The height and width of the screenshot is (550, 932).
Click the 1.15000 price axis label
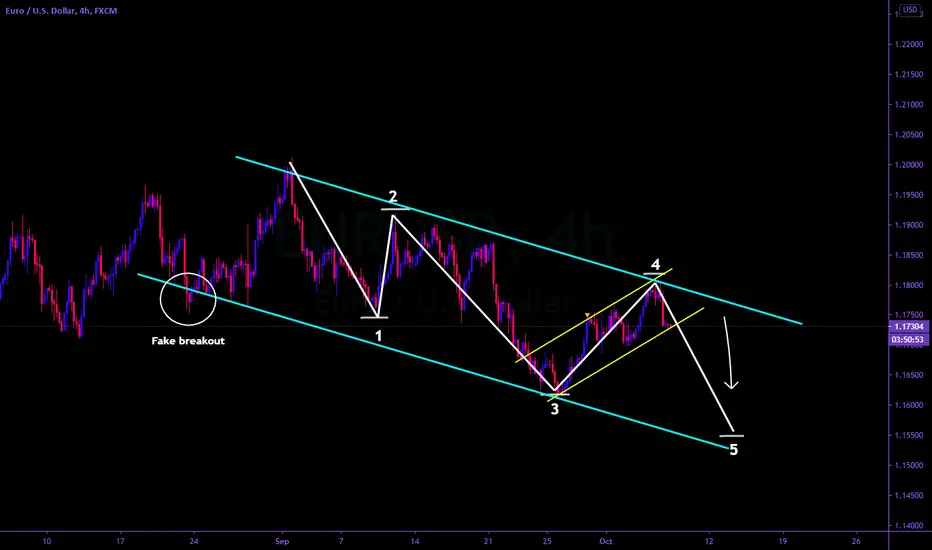(x=909, y=465)
